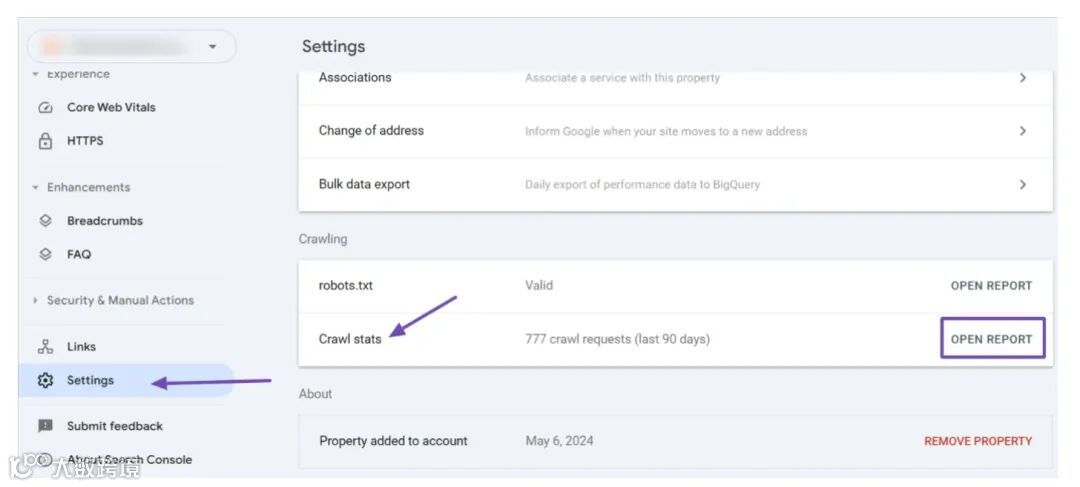Collapse the Experience section
1080x487 pixels.
coord(36,74)
